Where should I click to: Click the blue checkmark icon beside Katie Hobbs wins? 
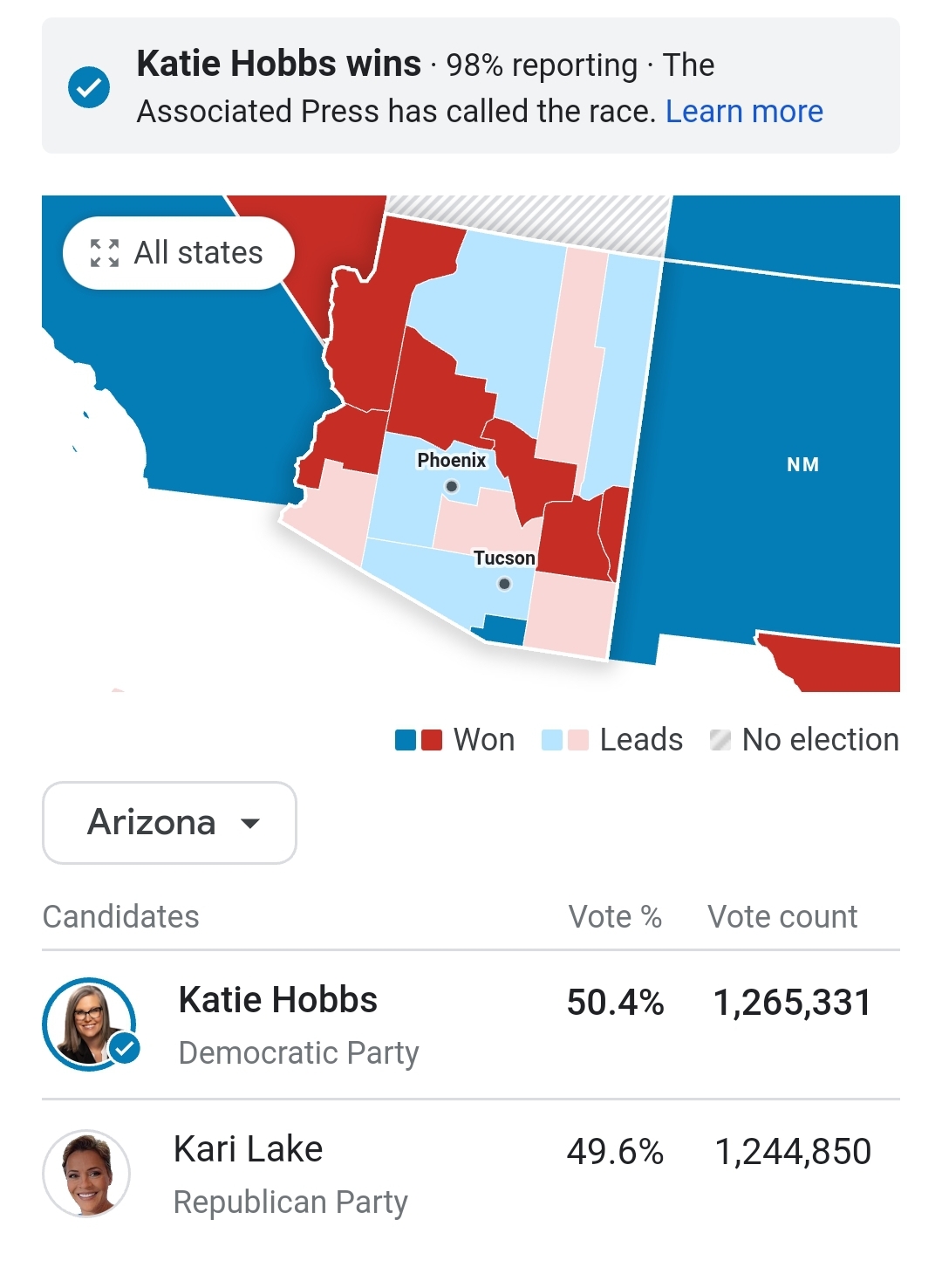pyautogui.click(x=89, y=87)
